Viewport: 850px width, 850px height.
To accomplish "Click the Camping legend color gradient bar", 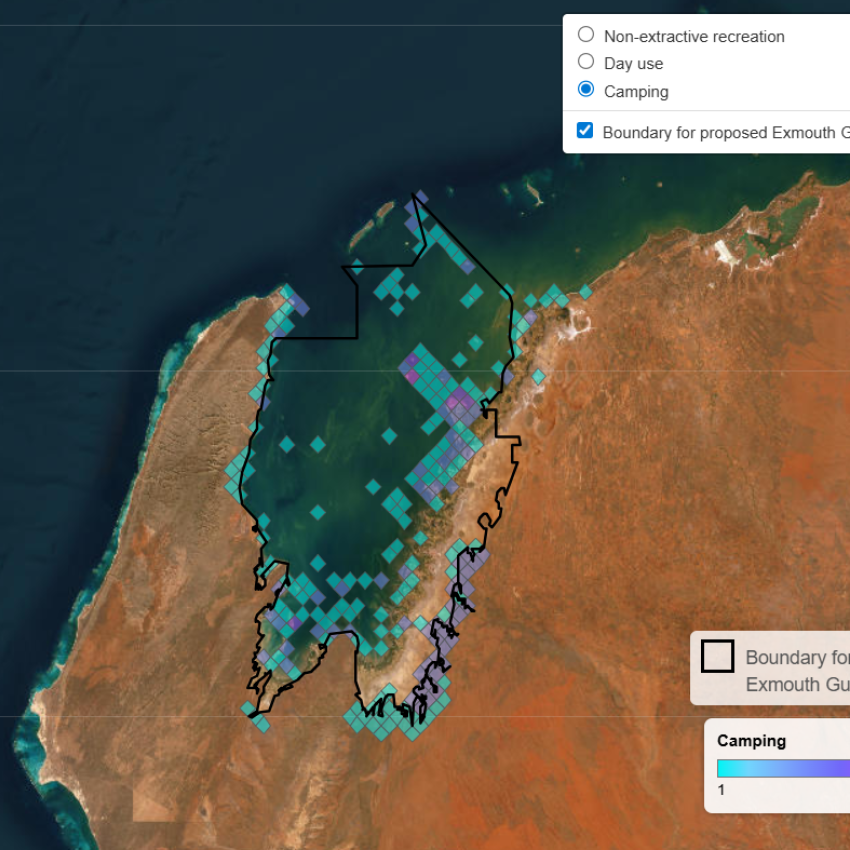I will tap(783, 768).
